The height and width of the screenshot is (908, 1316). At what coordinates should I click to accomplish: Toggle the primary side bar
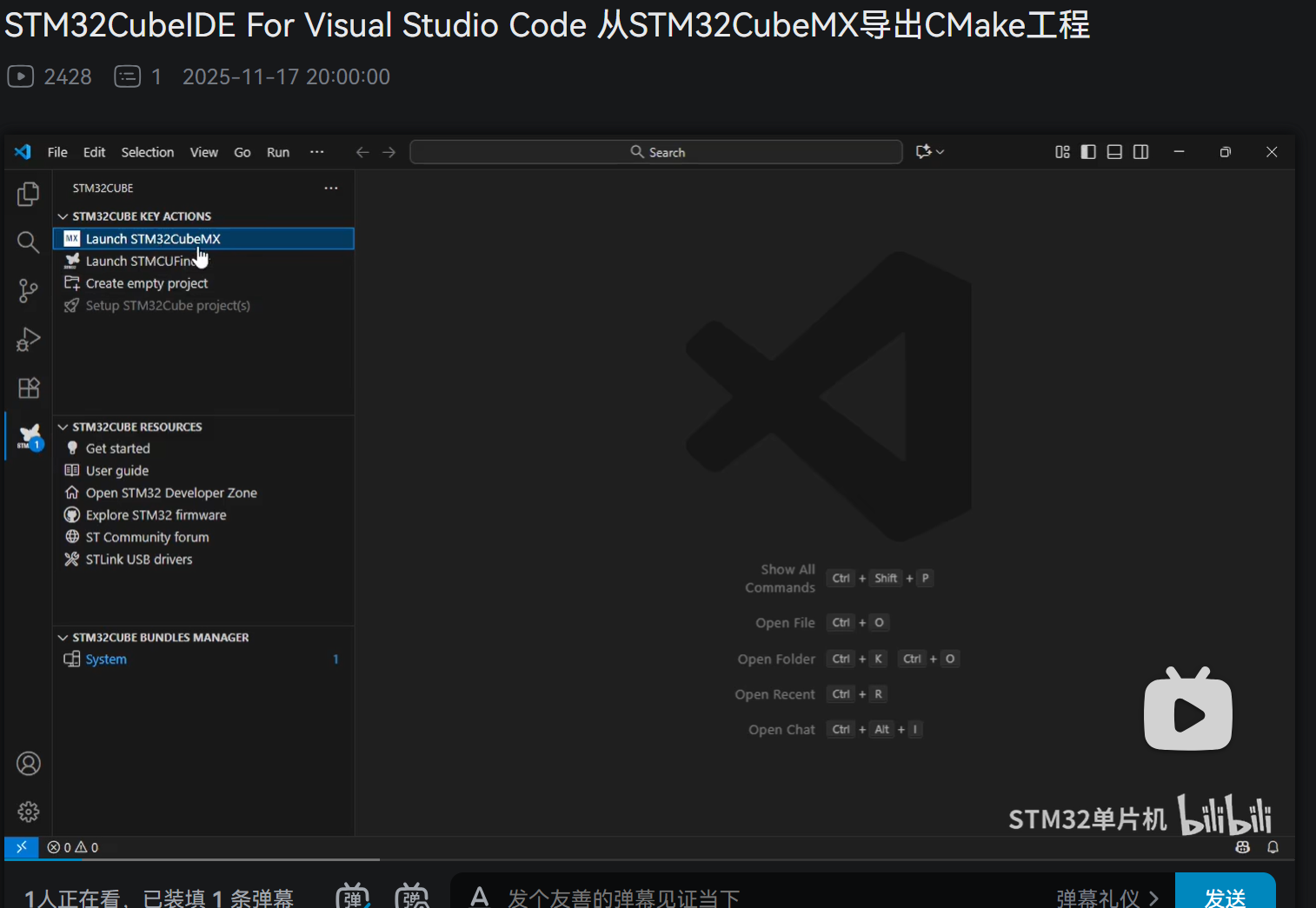pyautogui.click(x=1088, y=152)
